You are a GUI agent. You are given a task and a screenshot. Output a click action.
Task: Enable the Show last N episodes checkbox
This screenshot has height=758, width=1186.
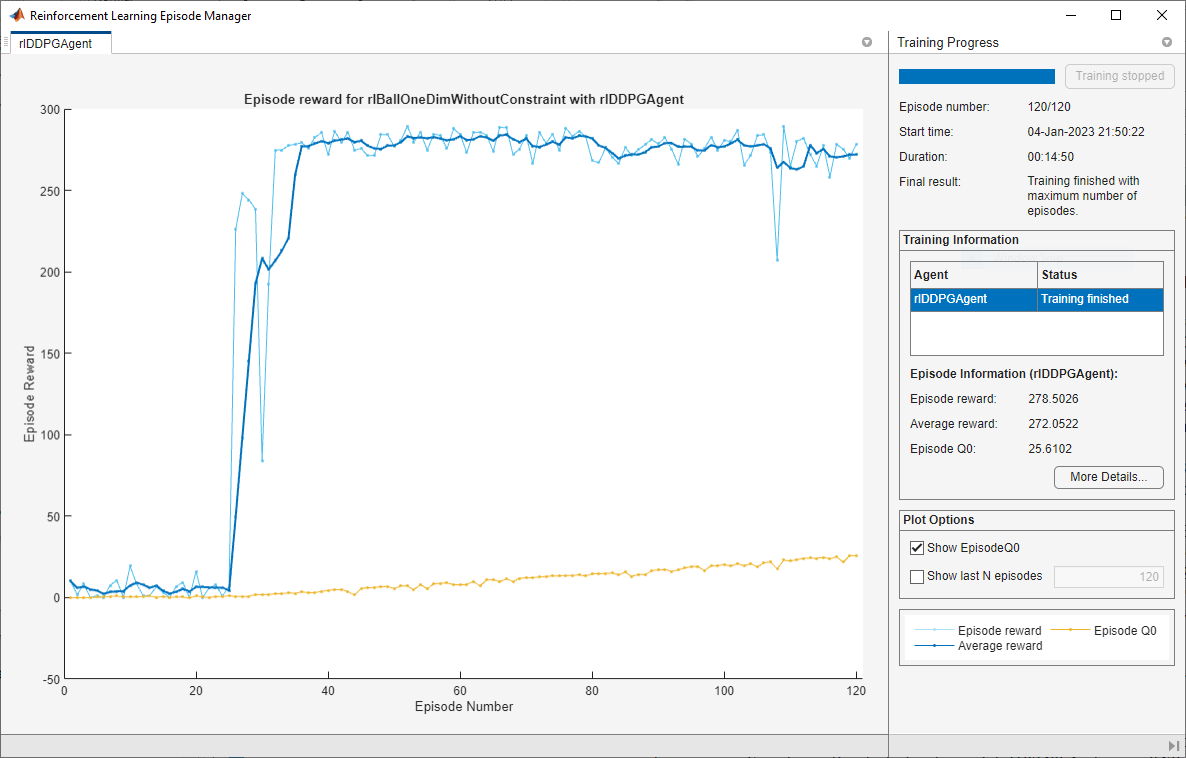tap(917, 576)
